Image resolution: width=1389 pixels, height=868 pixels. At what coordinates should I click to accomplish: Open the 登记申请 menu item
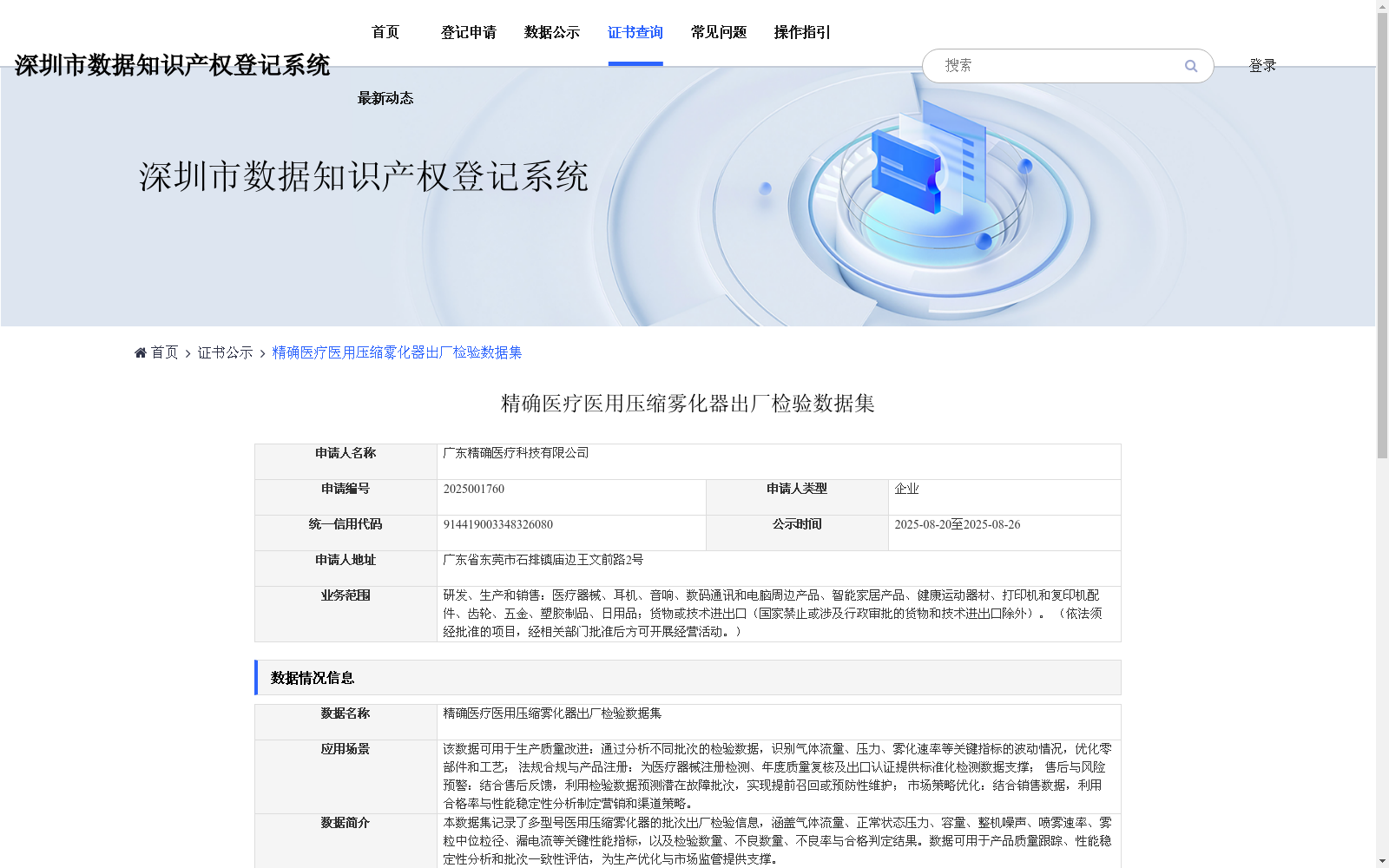469,32
